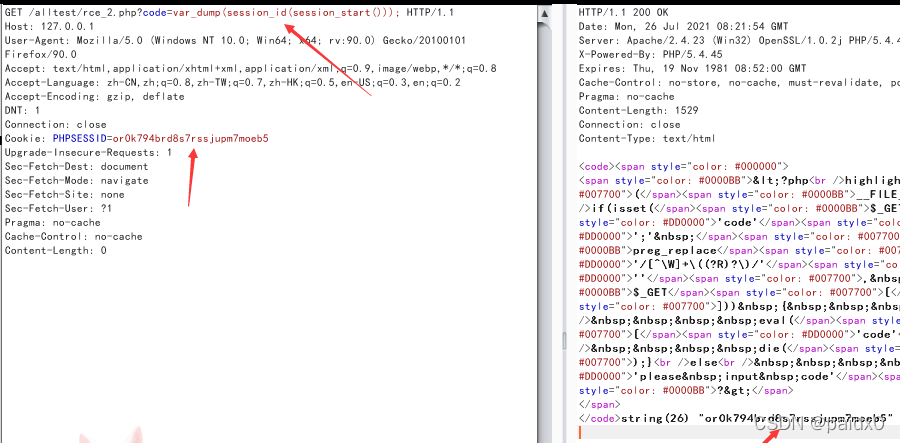Click the Content-Type: text/html header
Viewport: 900px width, 443px height.
click(x=647, y=138)
